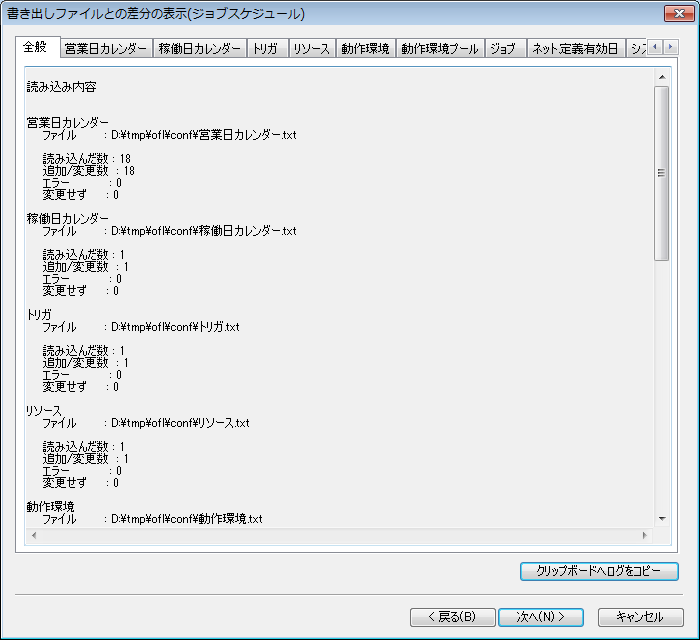The image size is (700, 640).
Task: Click the horizontal scrollbar left arrow
Action: (34, 535)
